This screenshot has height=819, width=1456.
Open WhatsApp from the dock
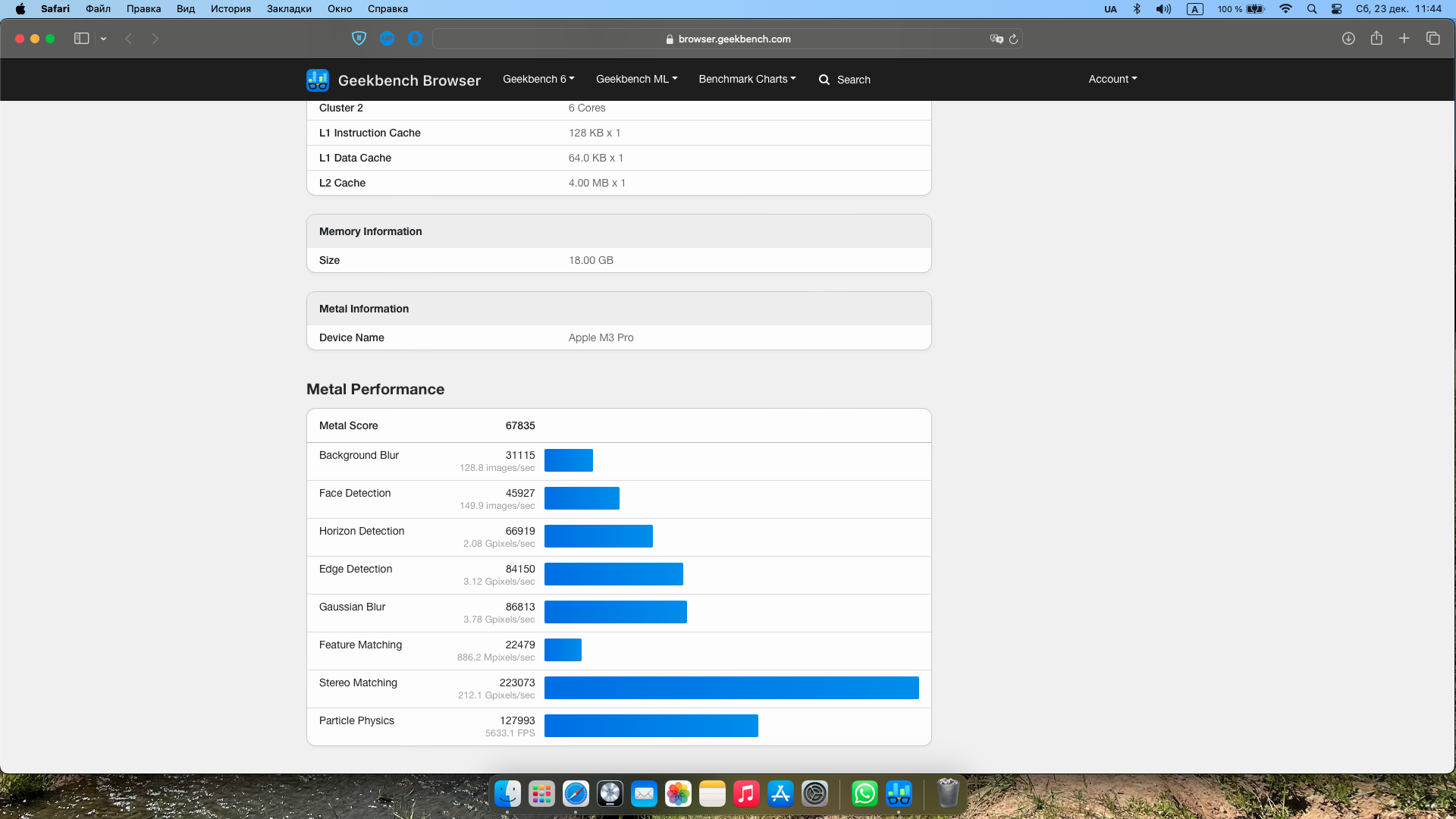click(864, 794)
